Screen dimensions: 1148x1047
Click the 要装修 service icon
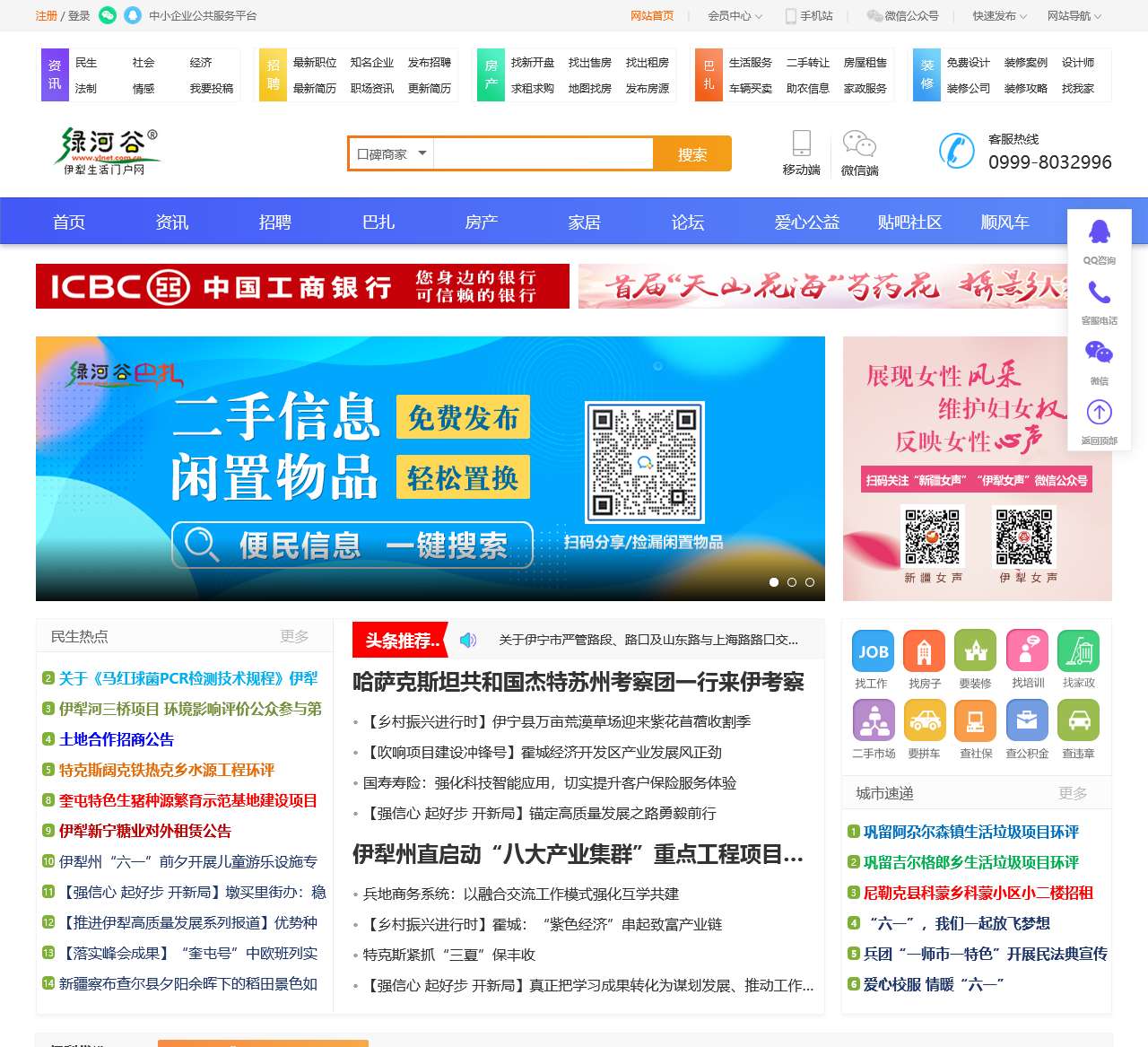[x=976, y=650]
